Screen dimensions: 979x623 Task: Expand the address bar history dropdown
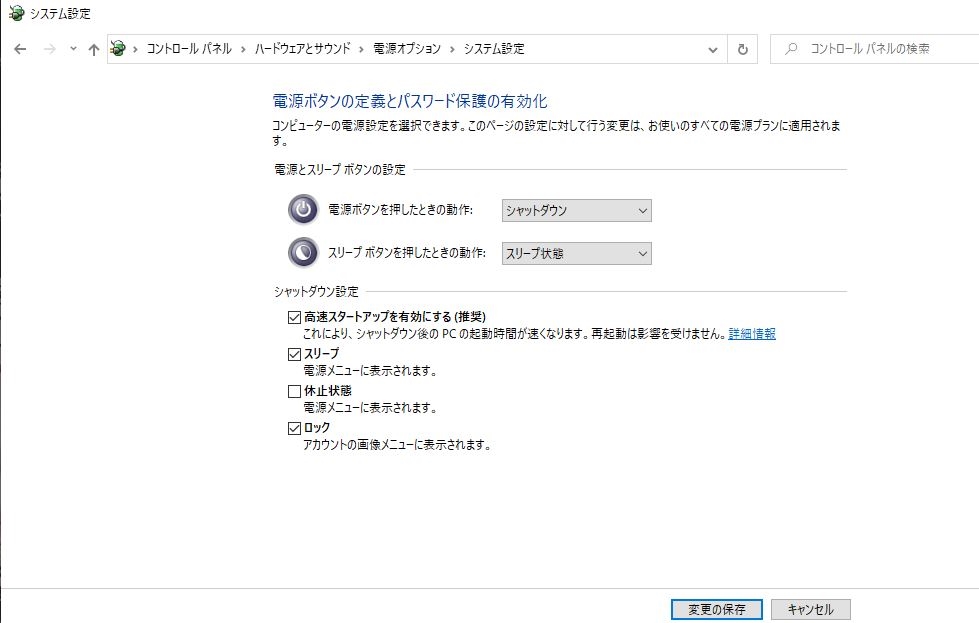712,49
